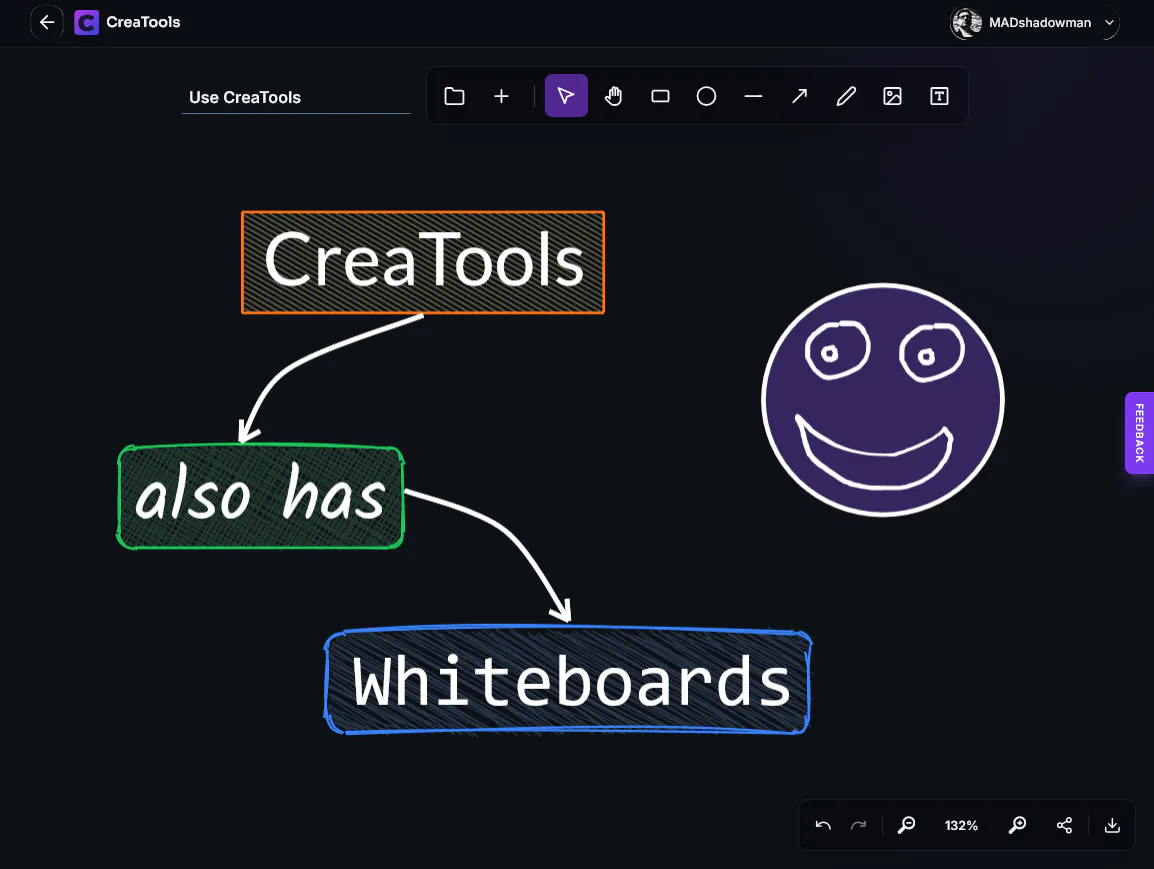Select the hand pan tool
Viewport: 1154px width, 869px height.
pos(613,96)
